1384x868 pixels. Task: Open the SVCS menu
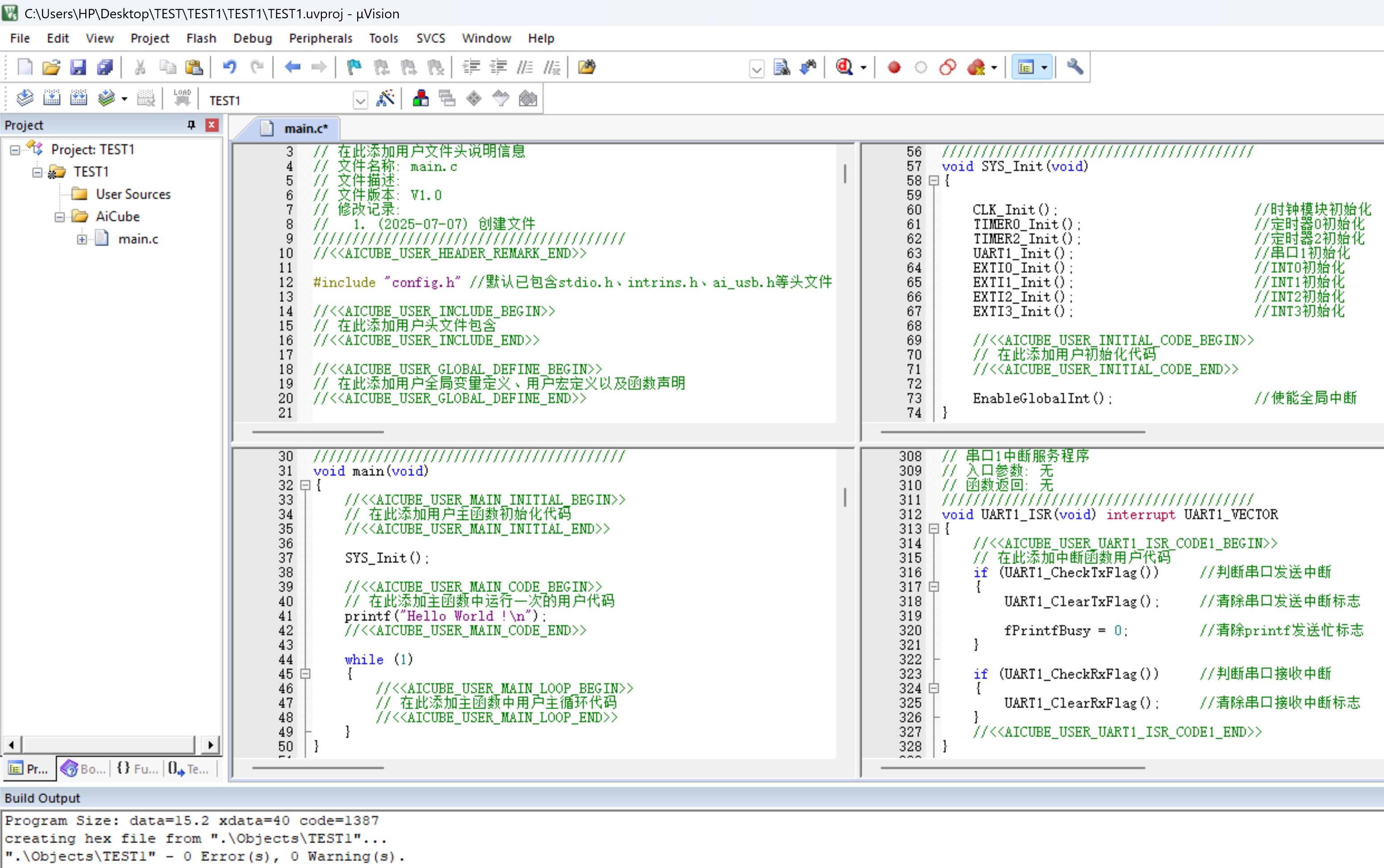[430, 38]
